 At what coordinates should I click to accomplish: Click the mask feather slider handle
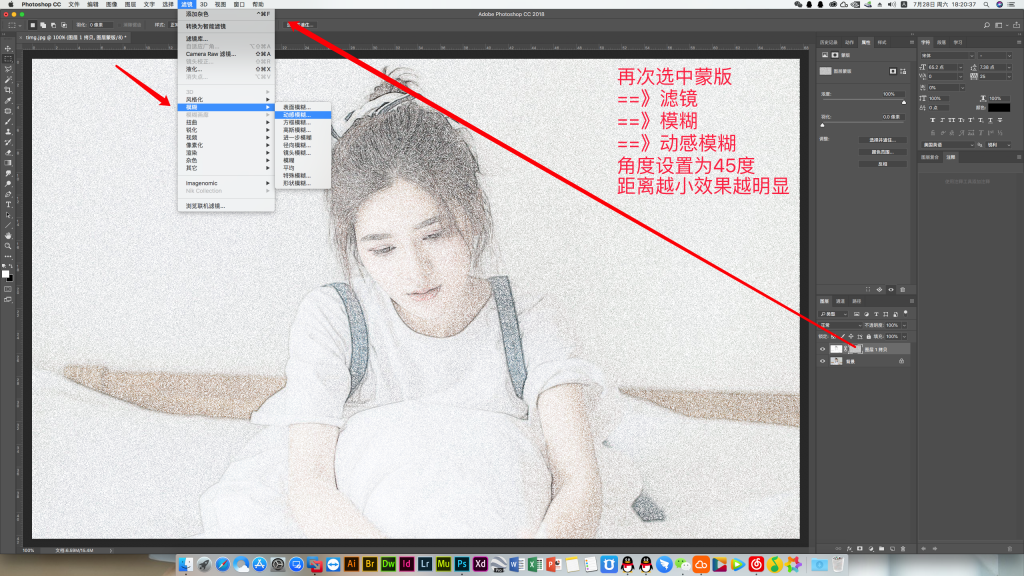pos(822,125)
